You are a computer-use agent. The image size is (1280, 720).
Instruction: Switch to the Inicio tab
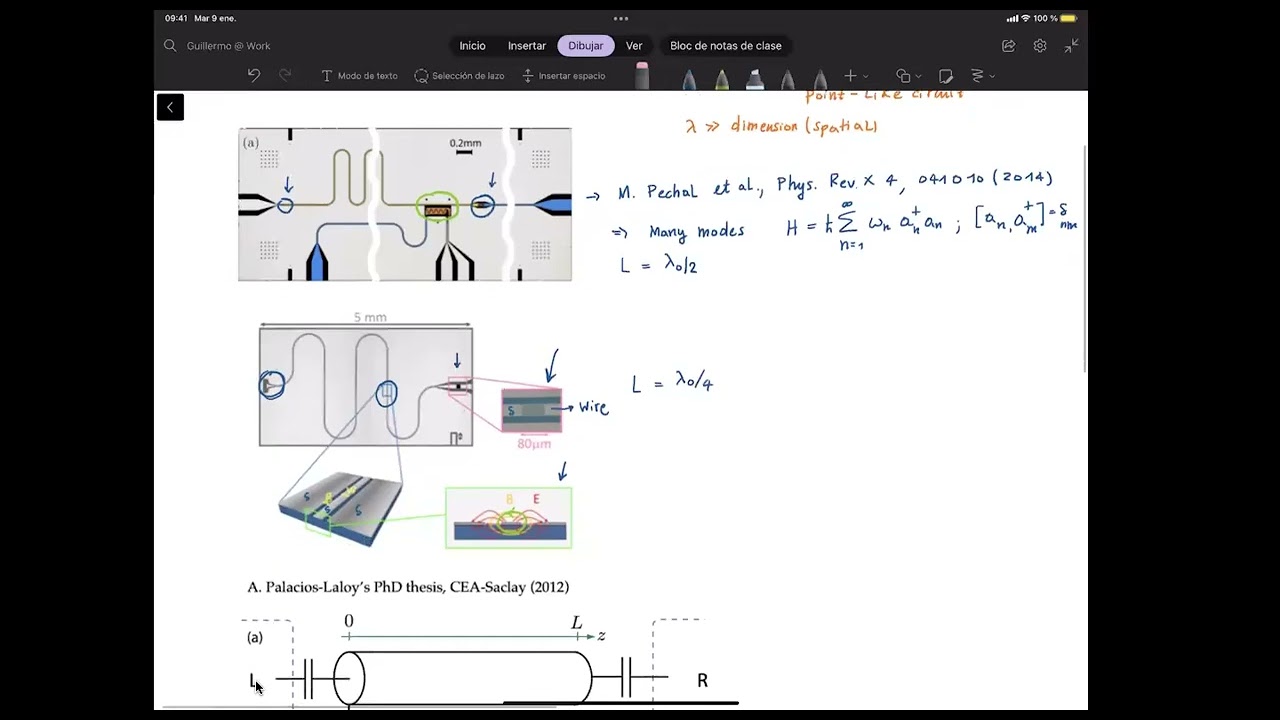point(472,46)
